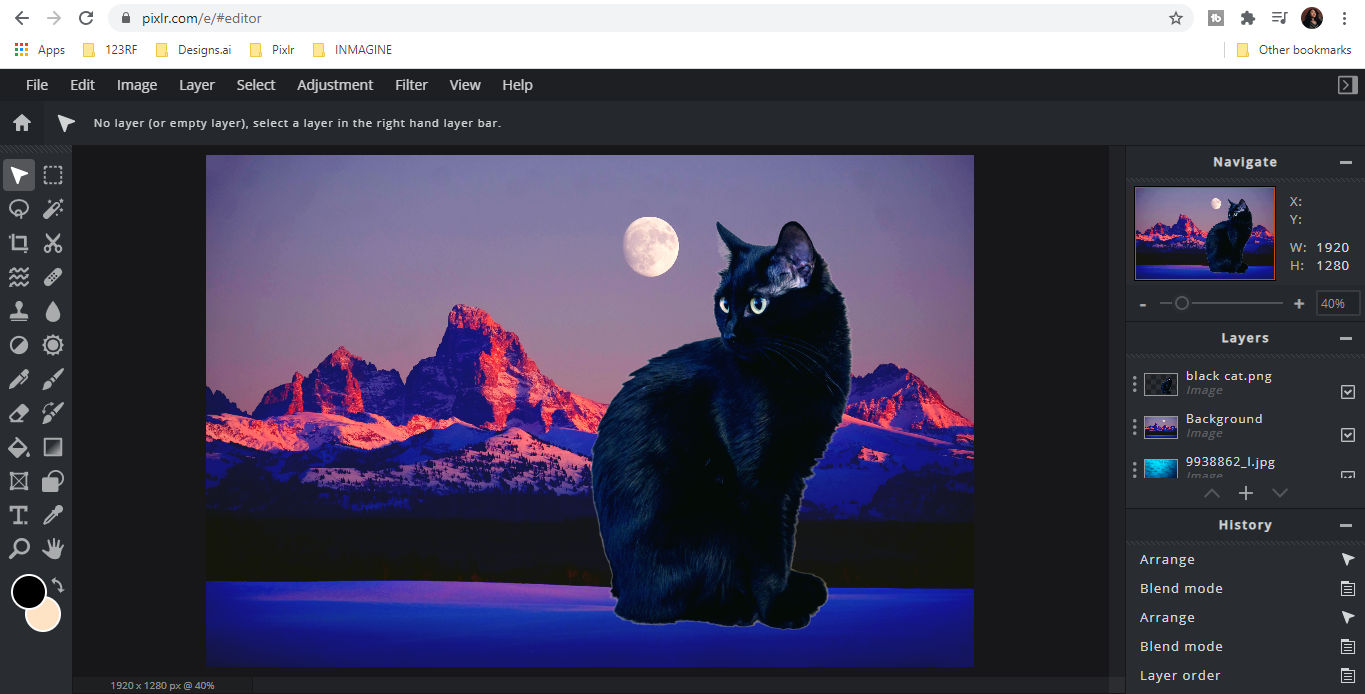
Task: Swap foreground and background colors
Action: (58, 586)
